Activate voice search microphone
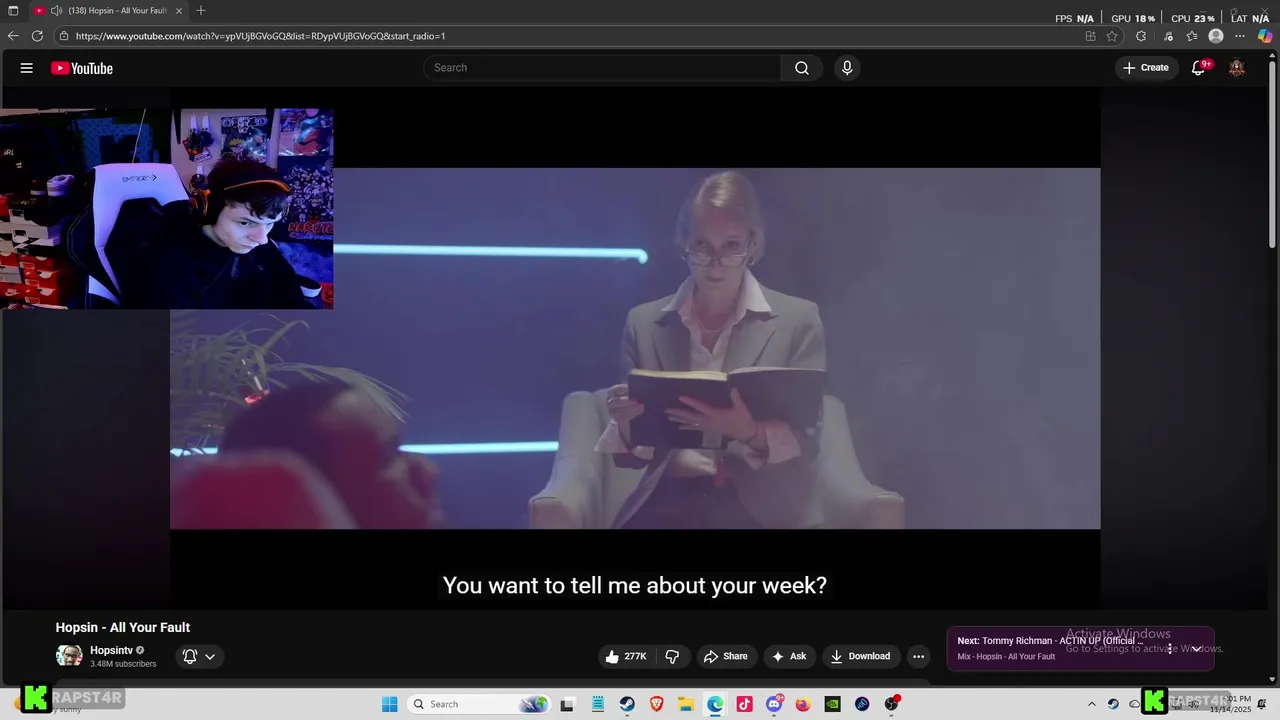 pyautogui.click(x=847, y=68)
